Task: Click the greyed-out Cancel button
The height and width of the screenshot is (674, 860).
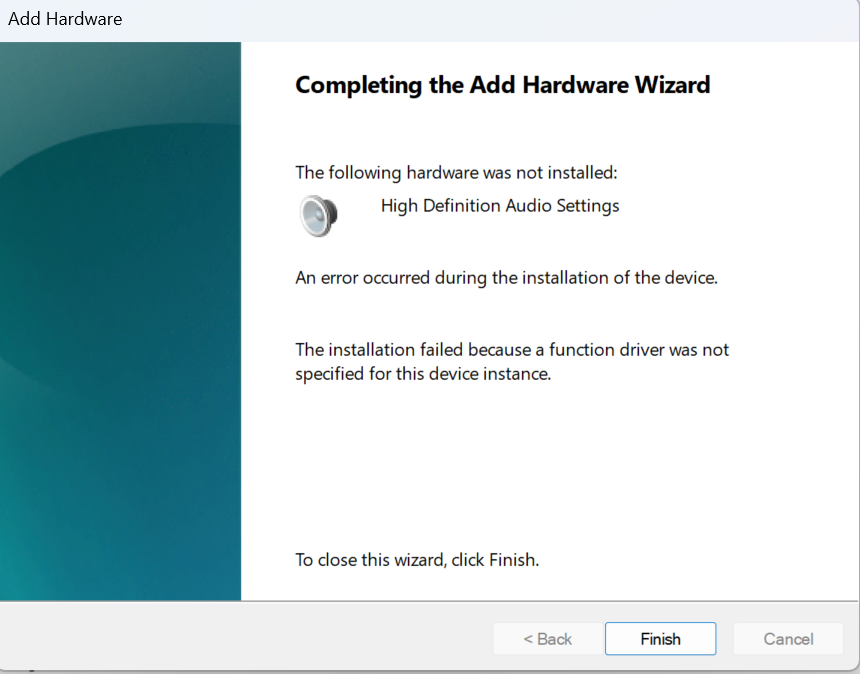Action: (788, 638)
